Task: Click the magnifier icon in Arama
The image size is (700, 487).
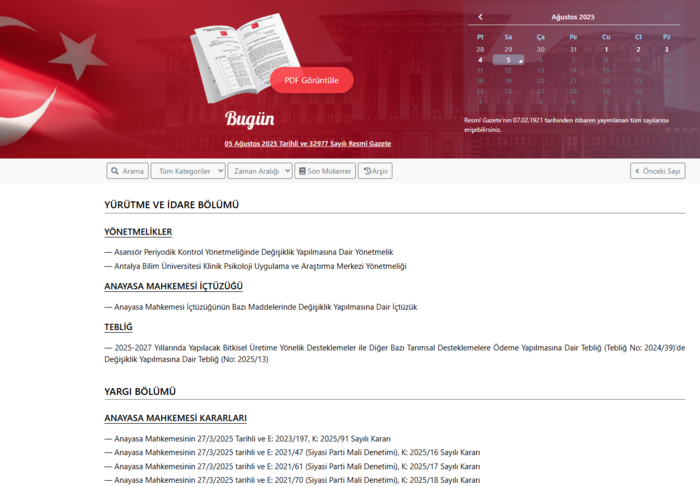Action: (115, 171)
